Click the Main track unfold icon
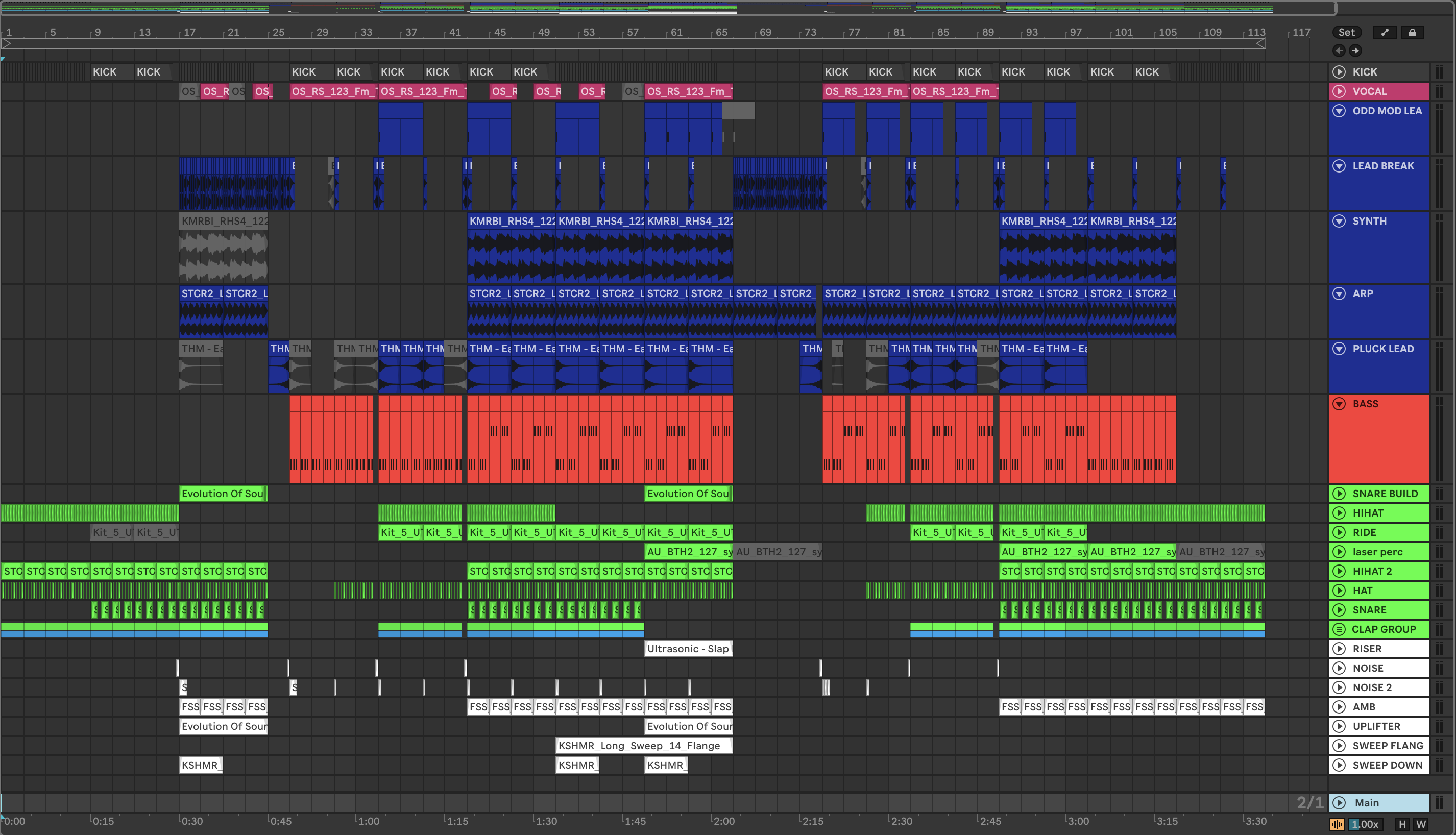1456x835 pixels. [1339, 803]
